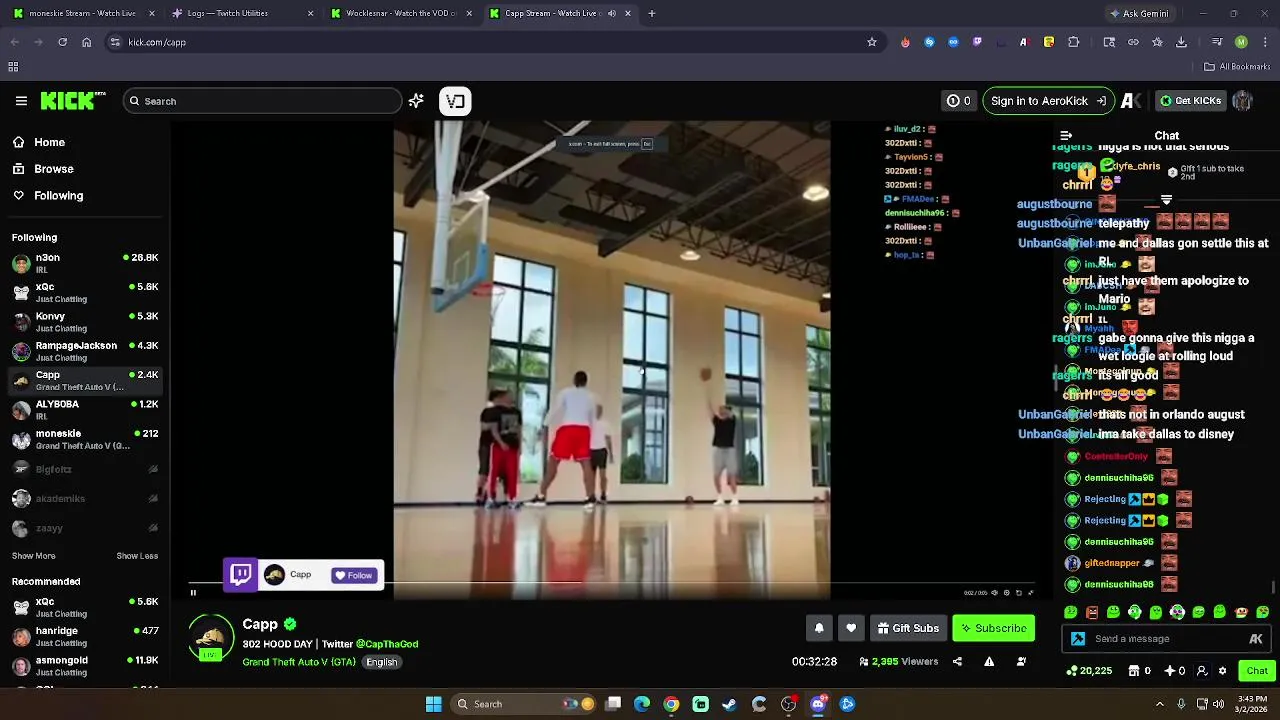Click the AK icon in the message box
The image size is (1280, 720).
(x=1256, y=639)
